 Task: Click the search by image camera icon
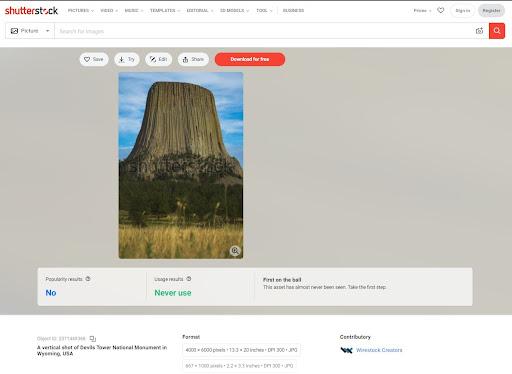click(479, 31)
